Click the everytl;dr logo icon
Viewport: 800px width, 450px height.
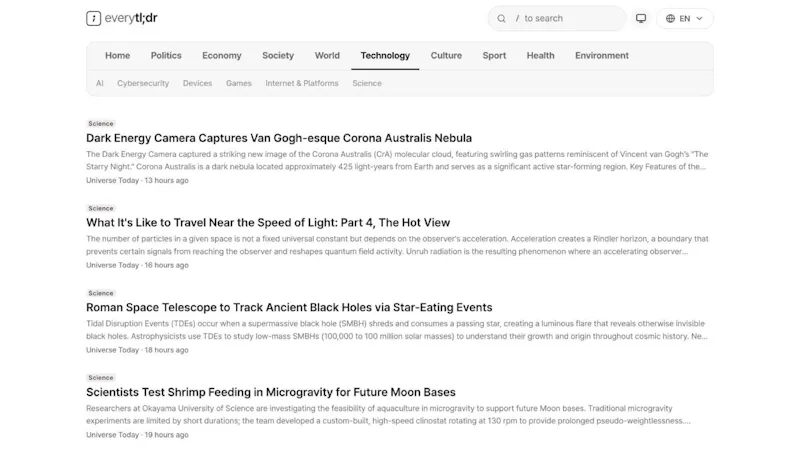(x=93, y=18)
